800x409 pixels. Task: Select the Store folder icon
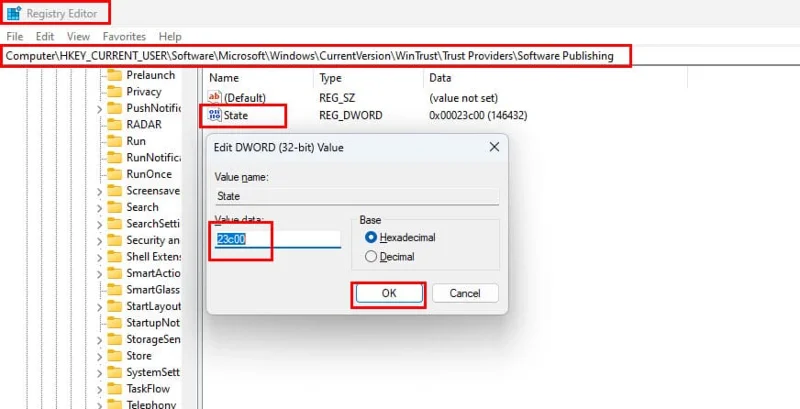115,356
